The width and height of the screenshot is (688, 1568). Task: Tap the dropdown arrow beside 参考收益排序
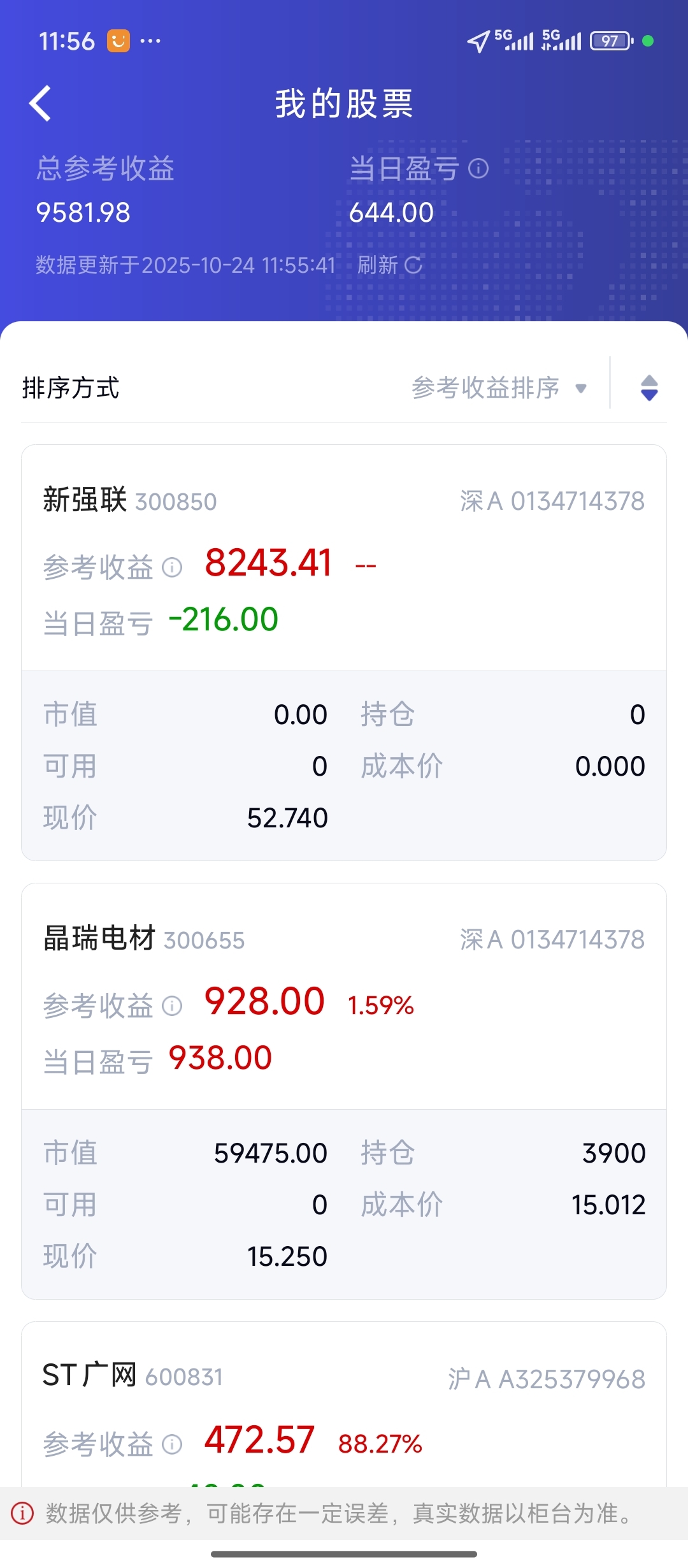pyautogui.click(x=580, y=388)
